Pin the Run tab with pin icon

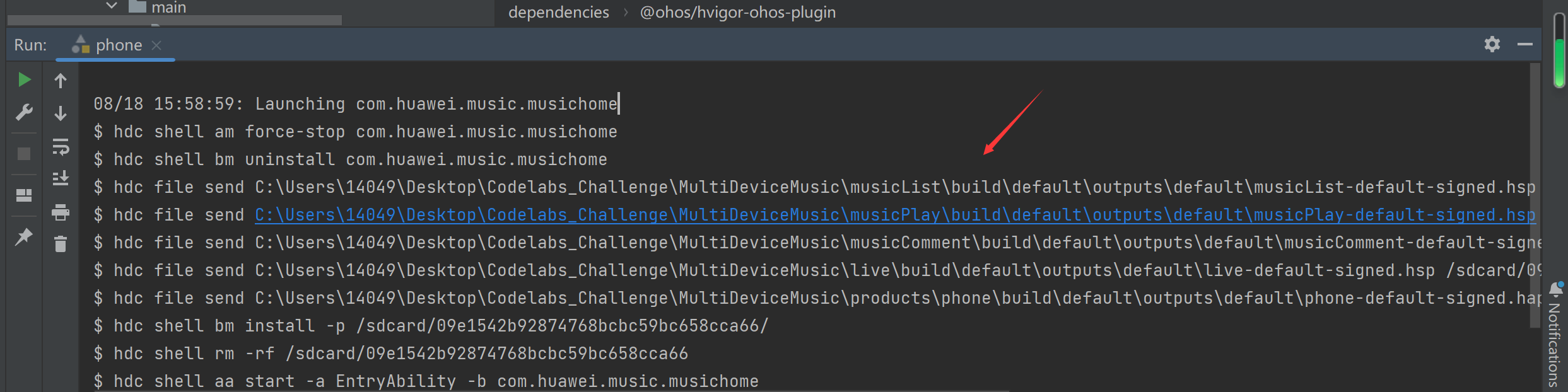pos(24,237)
